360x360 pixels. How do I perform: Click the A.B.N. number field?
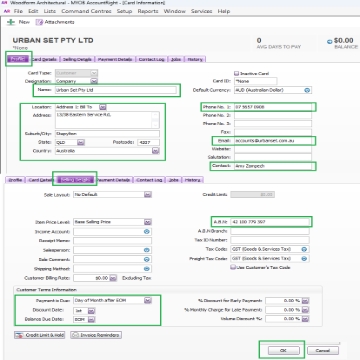(x=270, y=222)
